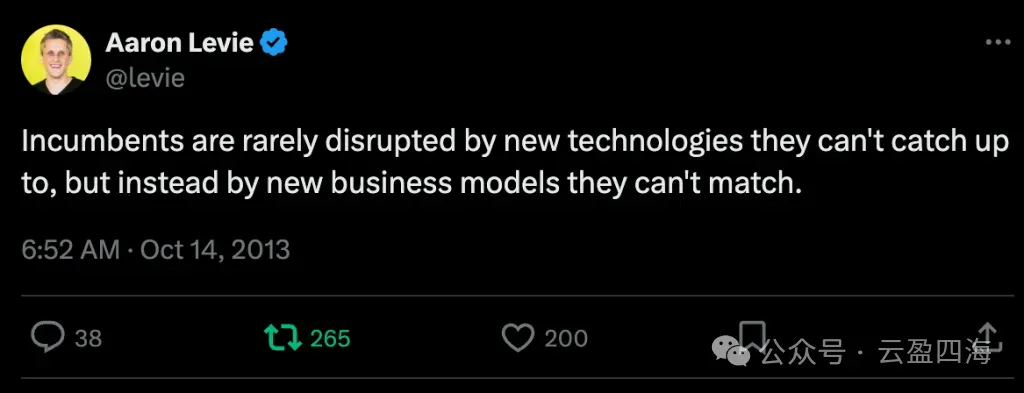Toggle the heart like icon

518,338
